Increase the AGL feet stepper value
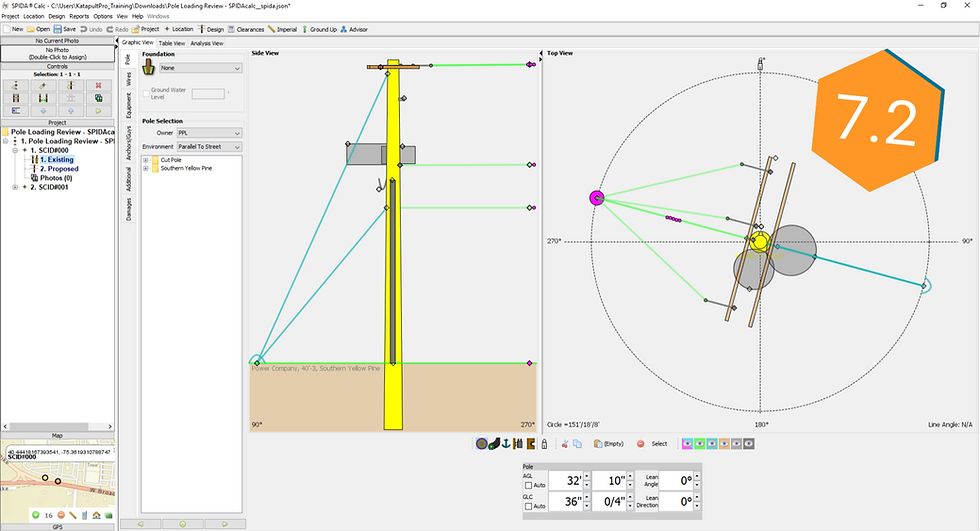 pos(586,477)
